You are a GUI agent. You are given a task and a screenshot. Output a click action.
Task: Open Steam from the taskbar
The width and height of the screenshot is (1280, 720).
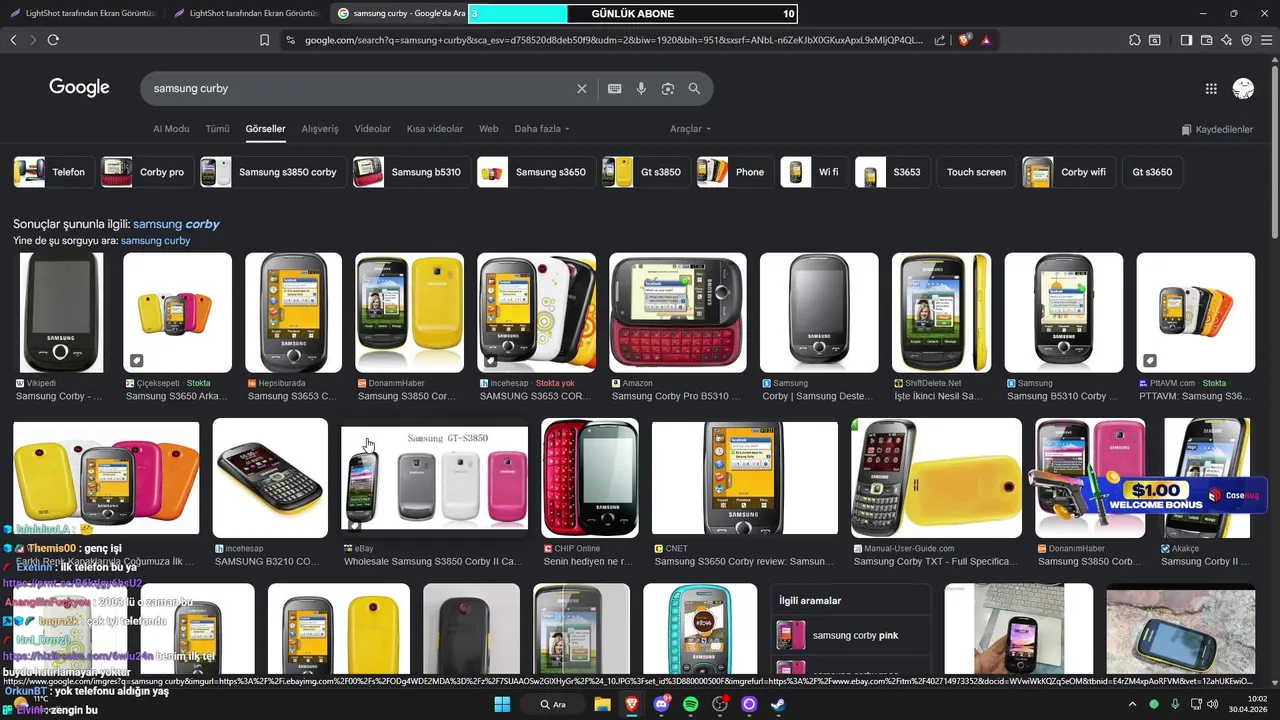pyautogui.click(x=778, y=704)
